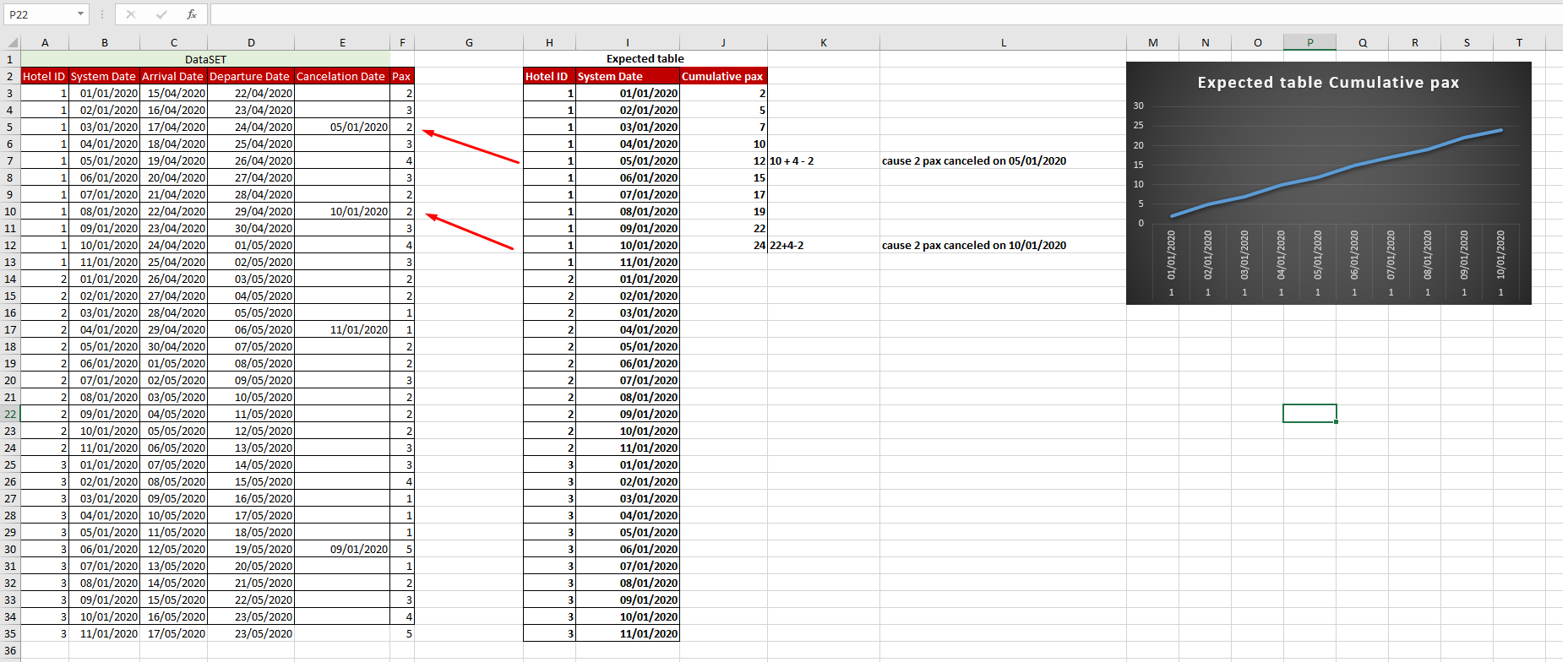Click the Insert Function fx icon
The width and height of the screenshot is (1568, 662).
click(192, 14)
